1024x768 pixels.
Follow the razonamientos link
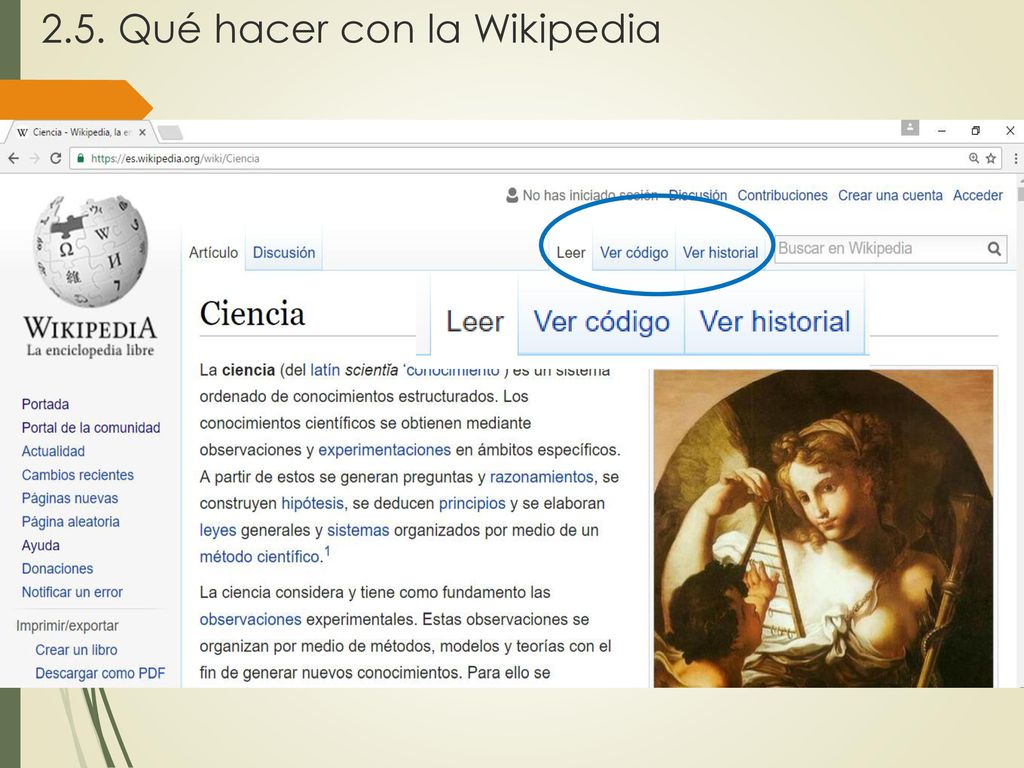coord(541,477)
